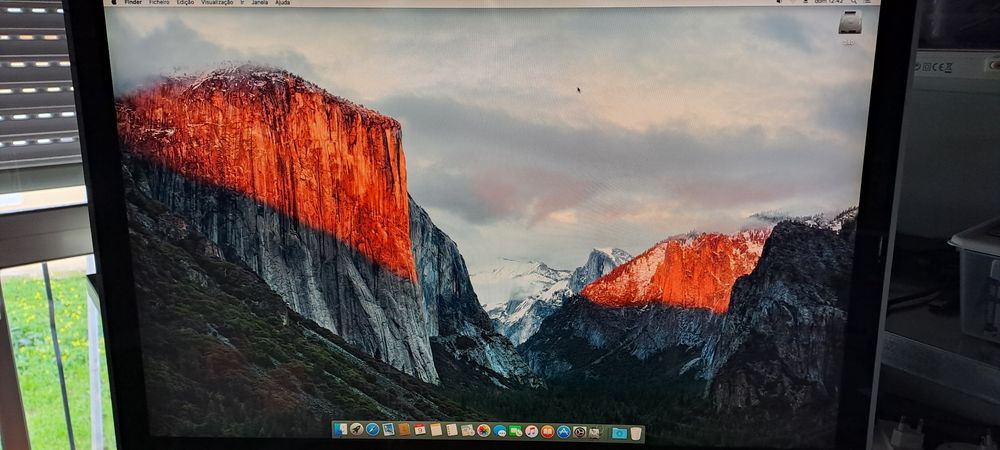Image resolution: width=1000 pixels, height=450 pixels.
Task: Launch Safari from the Dock
Action: point(372,430)
